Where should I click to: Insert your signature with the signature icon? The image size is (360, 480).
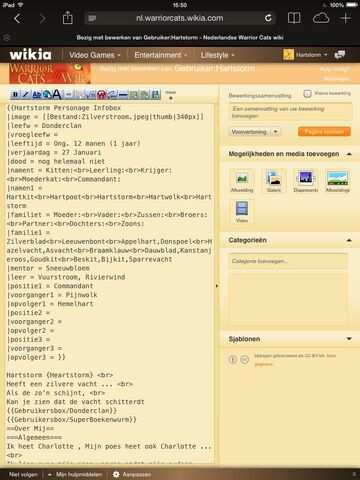point(112,95)
